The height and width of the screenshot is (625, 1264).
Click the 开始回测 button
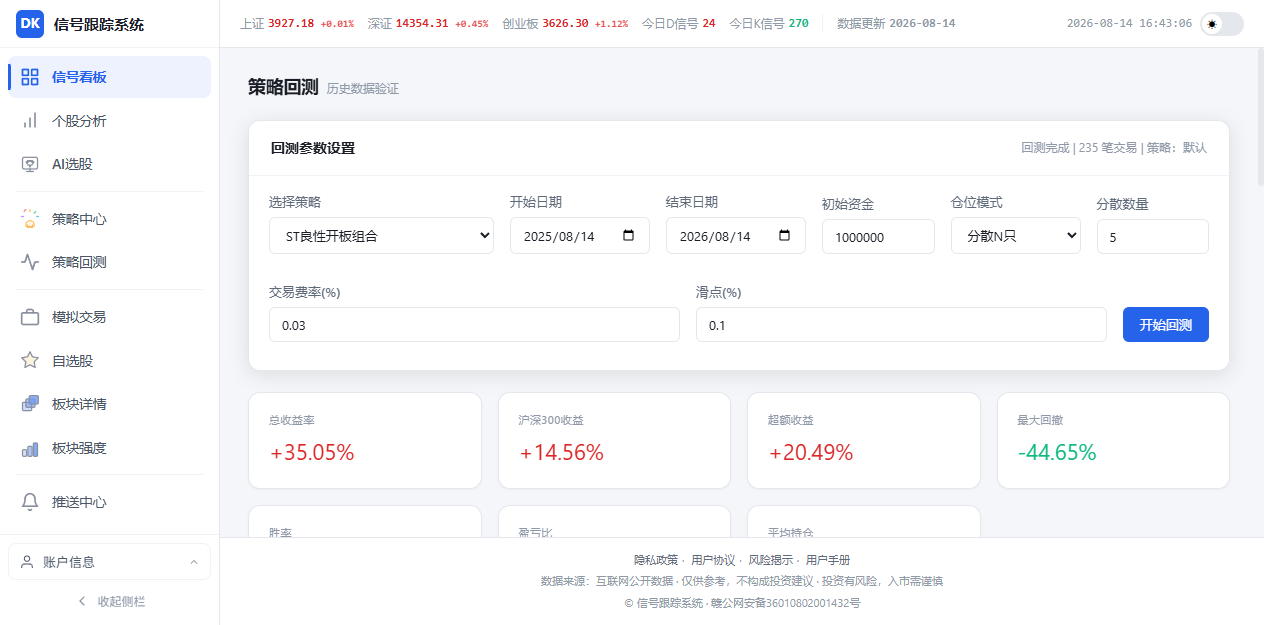1165,324
